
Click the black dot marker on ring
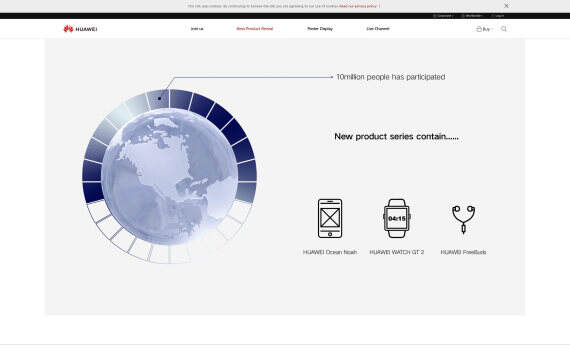(159, 98)
